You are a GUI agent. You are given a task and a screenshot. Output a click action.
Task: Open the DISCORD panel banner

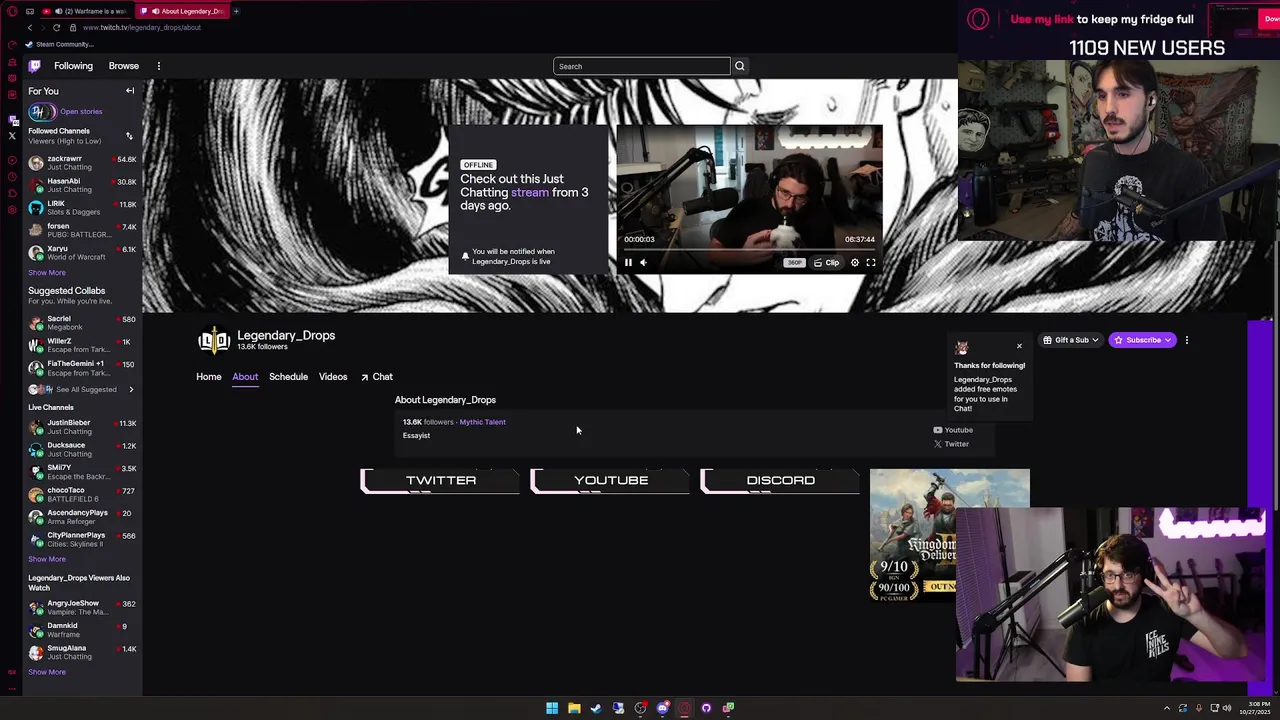(x=780, y=481)
